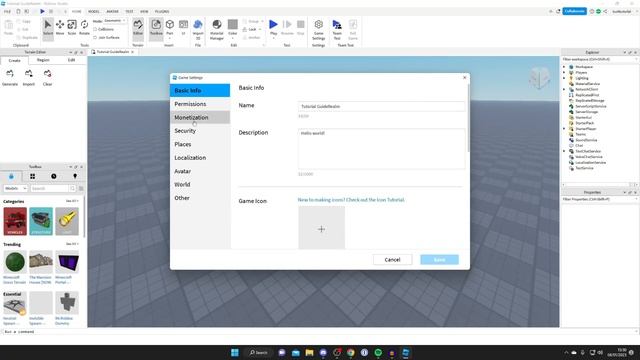This screenshot has height=360, width=640.
Task: Click the quick-access Play arrow in the title toolbar
Action: (42, 11)
